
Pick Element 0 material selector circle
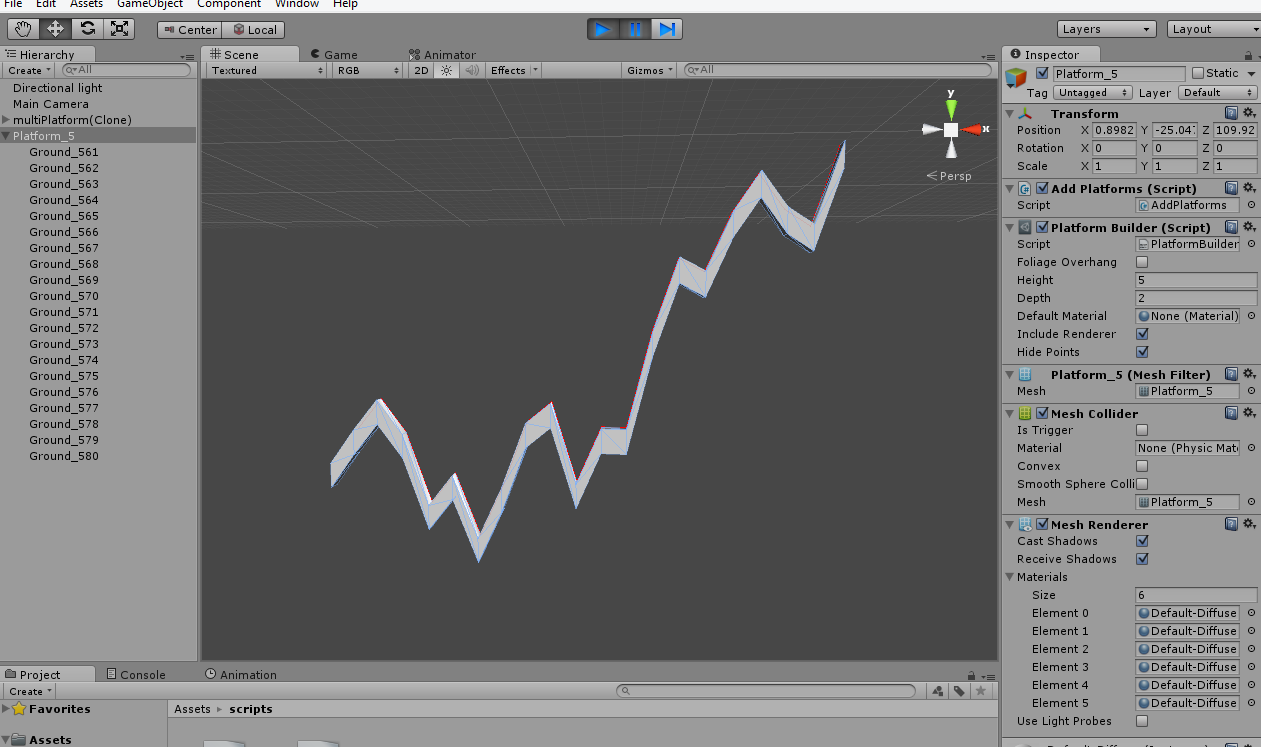point(1251,613)
